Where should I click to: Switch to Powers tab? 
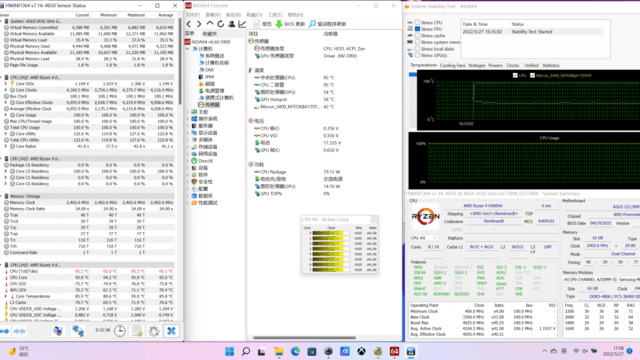coord(496,65)
